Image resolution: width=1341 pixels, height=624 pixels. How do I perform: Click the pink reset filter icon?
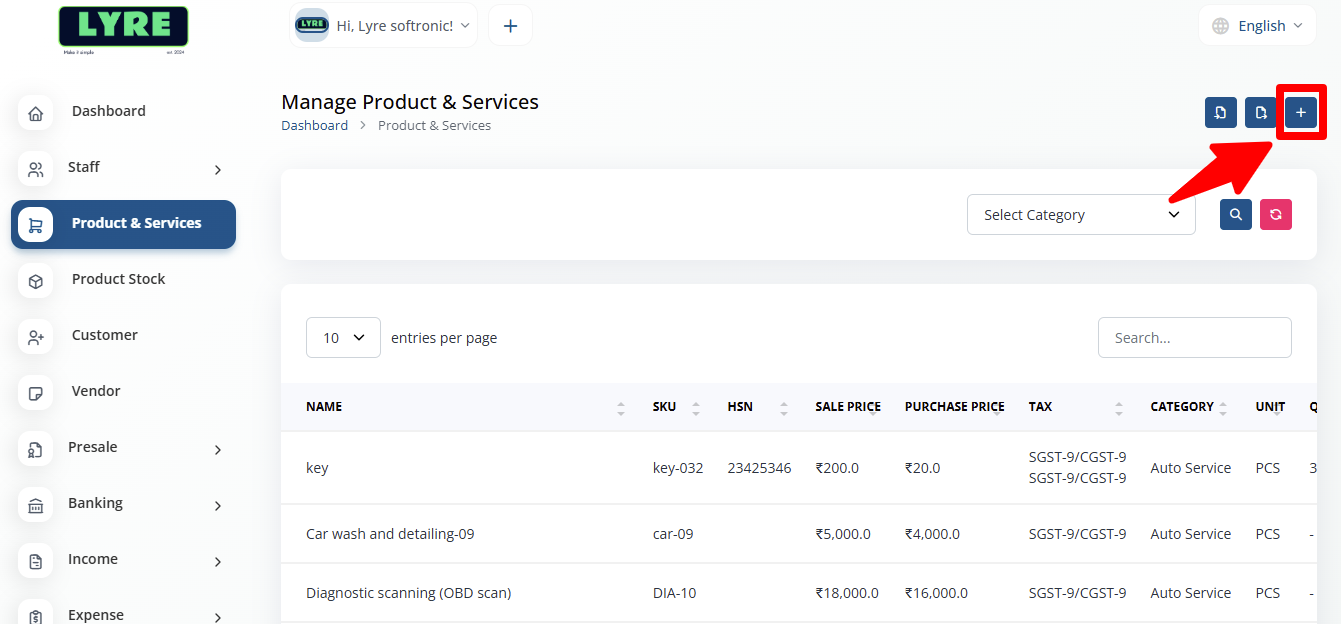(1275, 214)
